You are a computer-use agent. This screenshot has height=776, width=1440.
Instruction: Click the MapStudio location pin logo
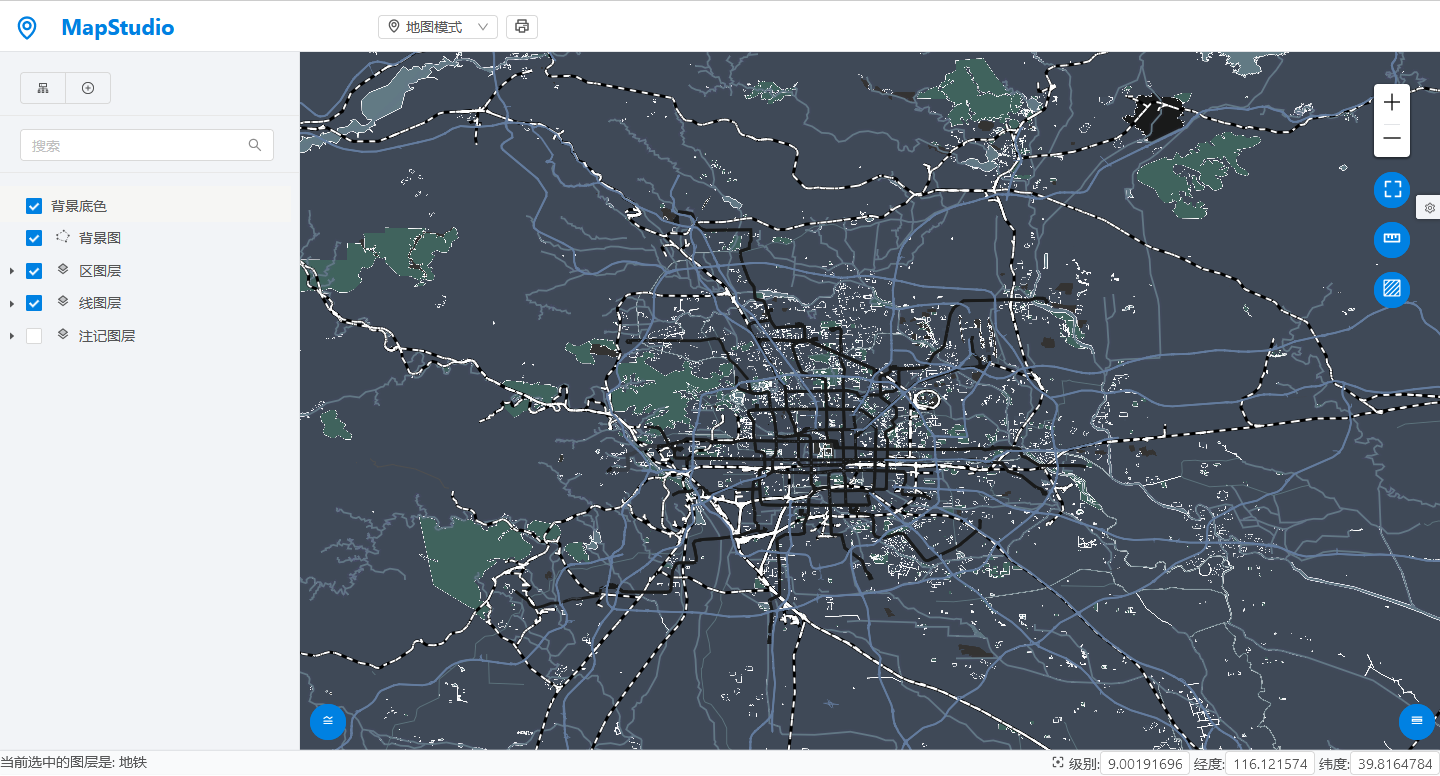click(27, 28)
